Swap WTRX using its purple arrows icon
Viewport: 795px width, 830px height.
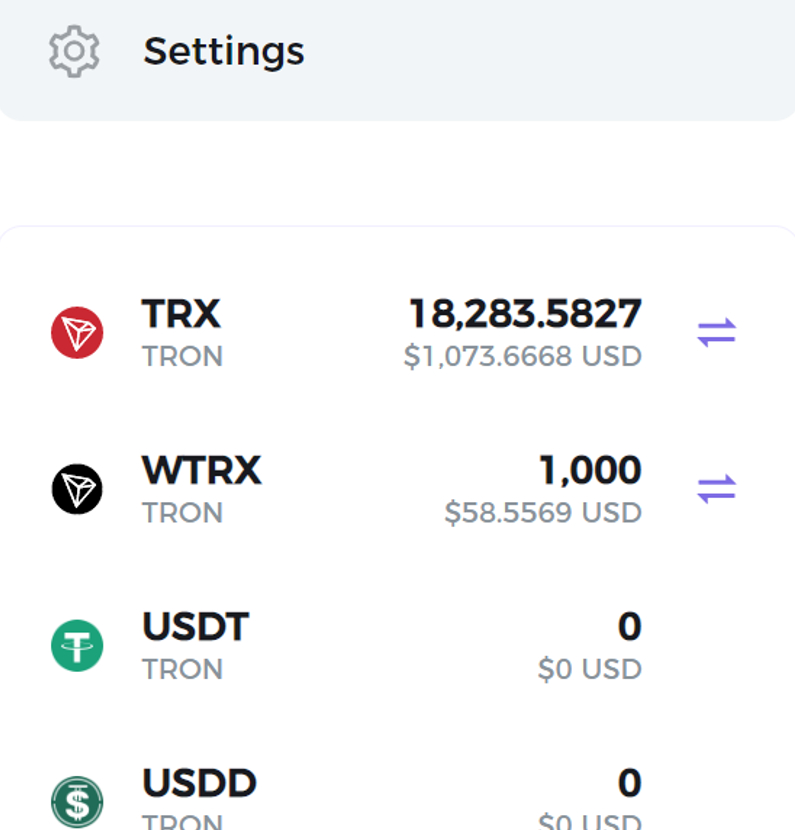[x=717, y=489]
